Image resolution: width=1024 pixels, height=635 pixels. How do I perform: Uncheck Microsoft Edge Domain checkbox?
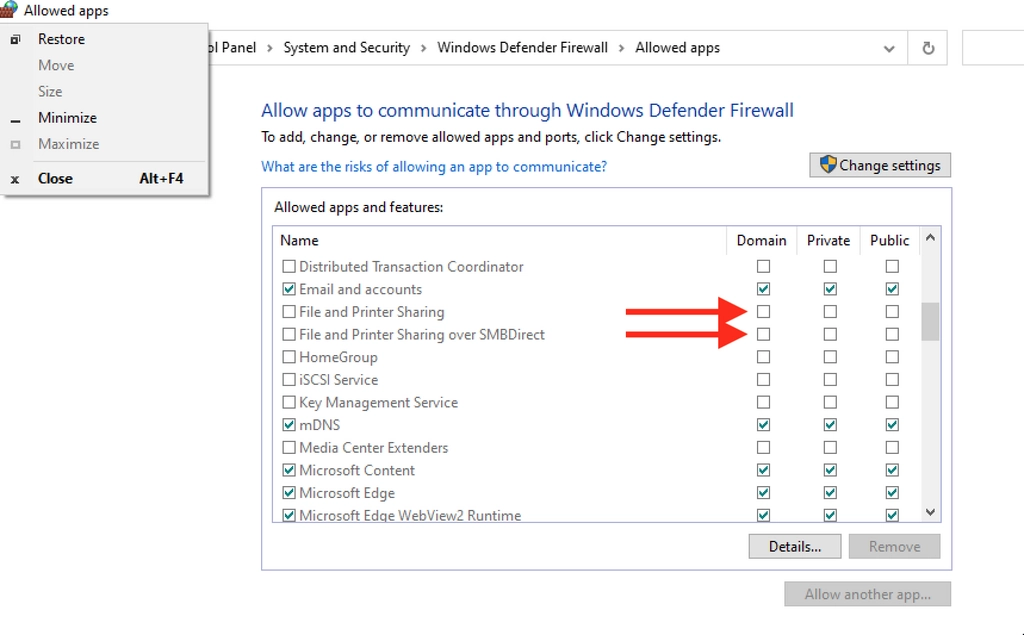pos(763,493)
